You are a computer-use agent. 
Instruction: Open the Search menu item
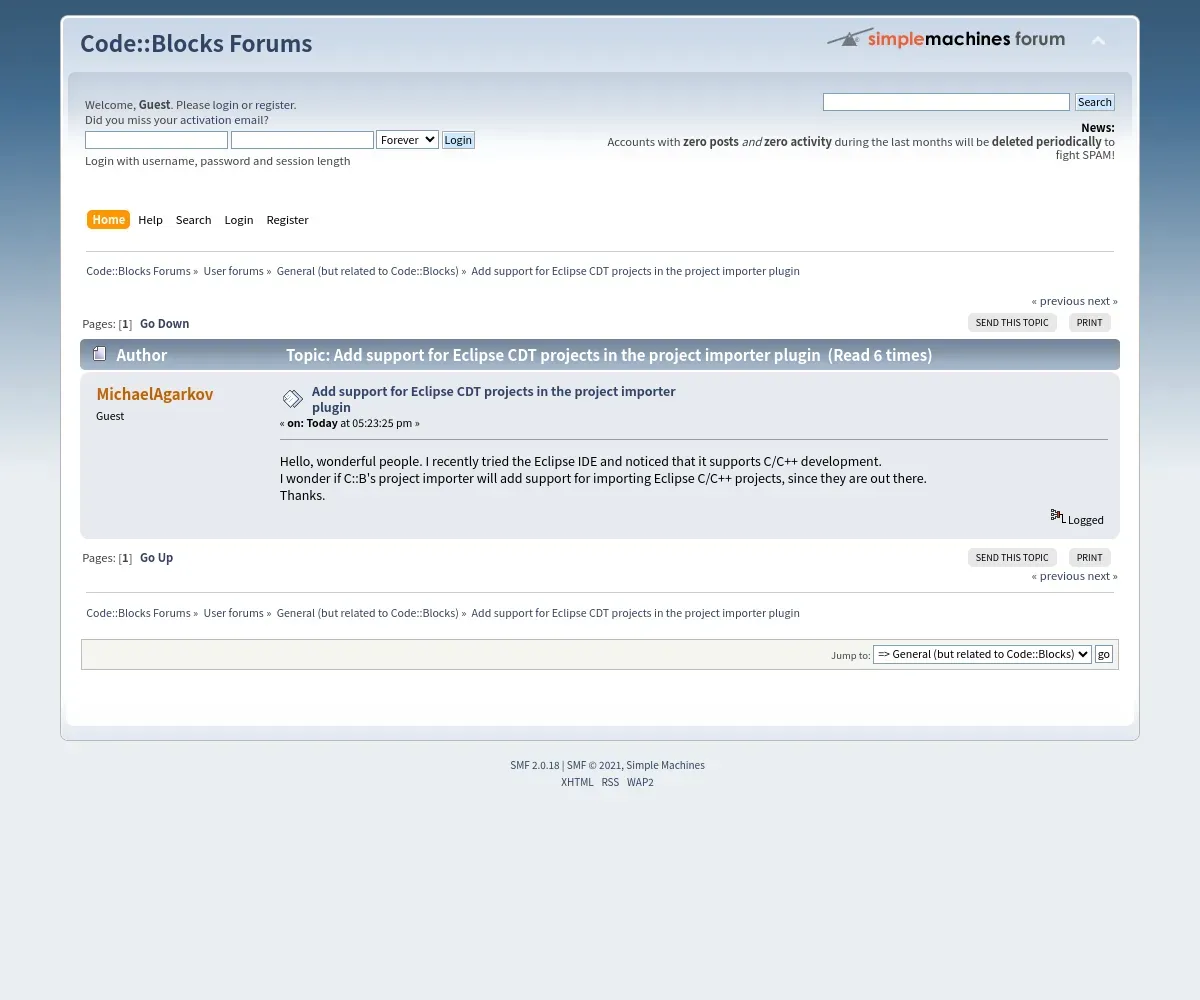click(193, 220)
